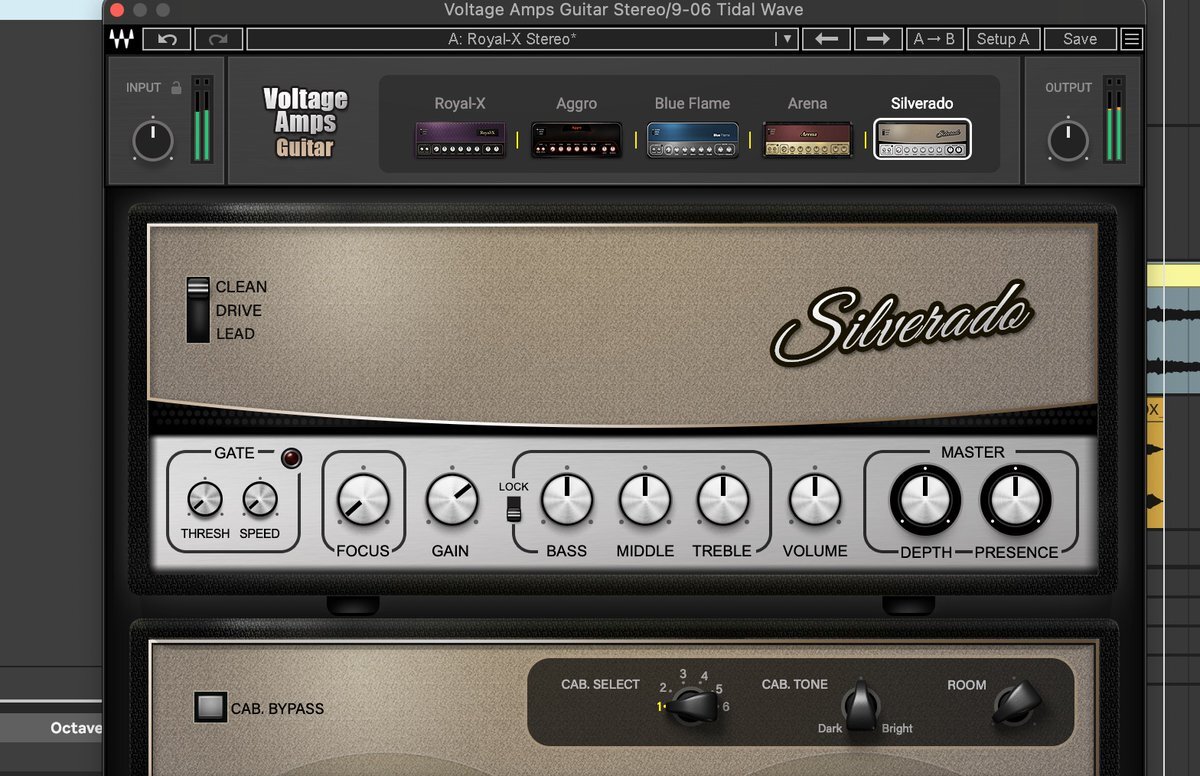The image size is (1200, 776).
Task: Select the CLEAN channel label
Action: pos(241,287)
